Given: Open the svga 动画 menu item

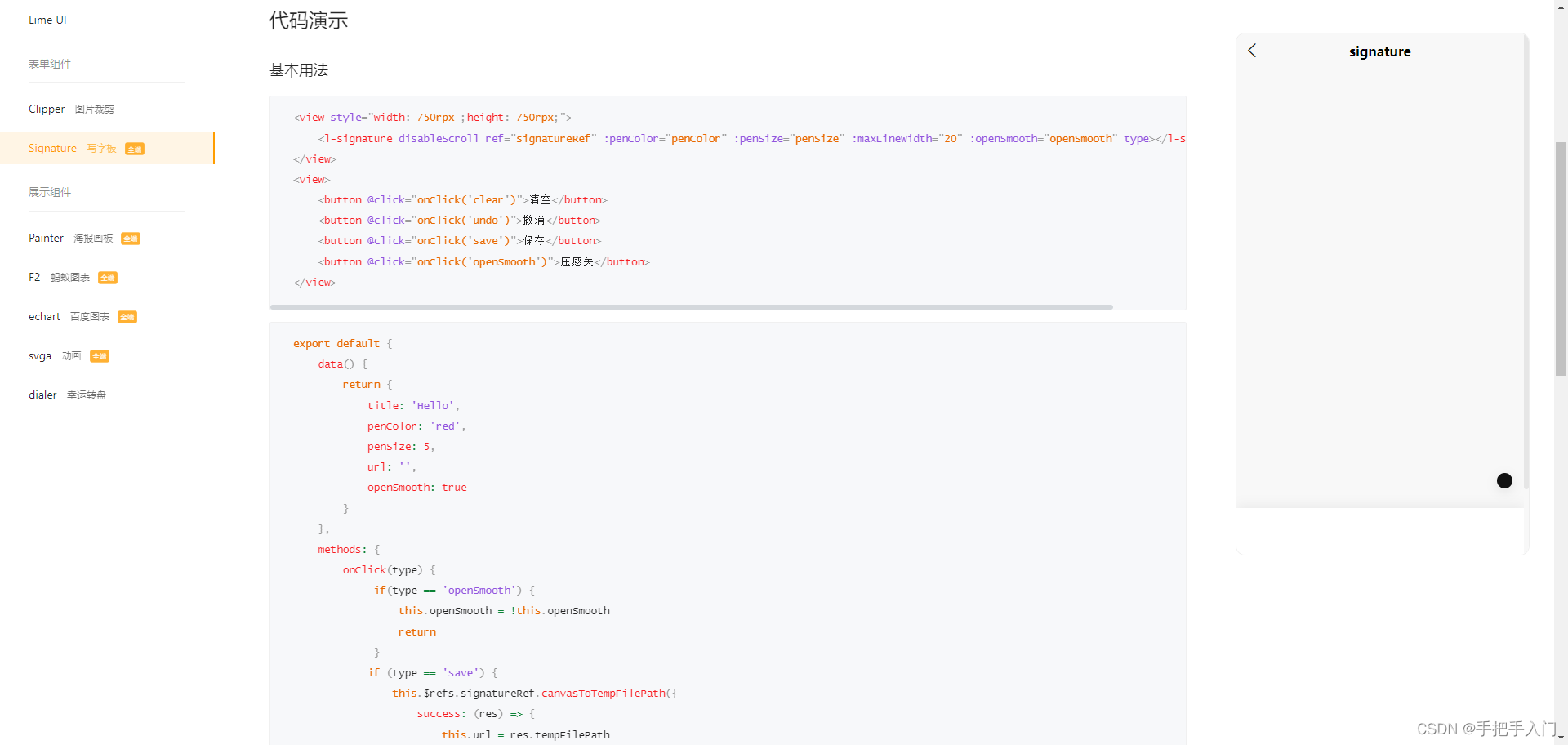Looking at the screenshot, I should (69, 355).
